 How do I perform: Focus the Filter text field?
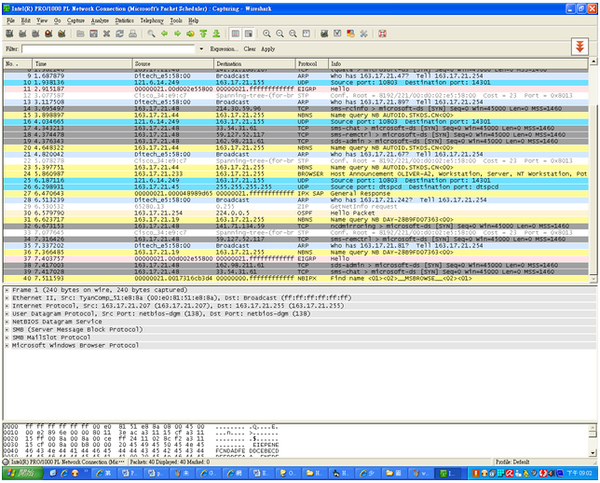pos(108,49)
